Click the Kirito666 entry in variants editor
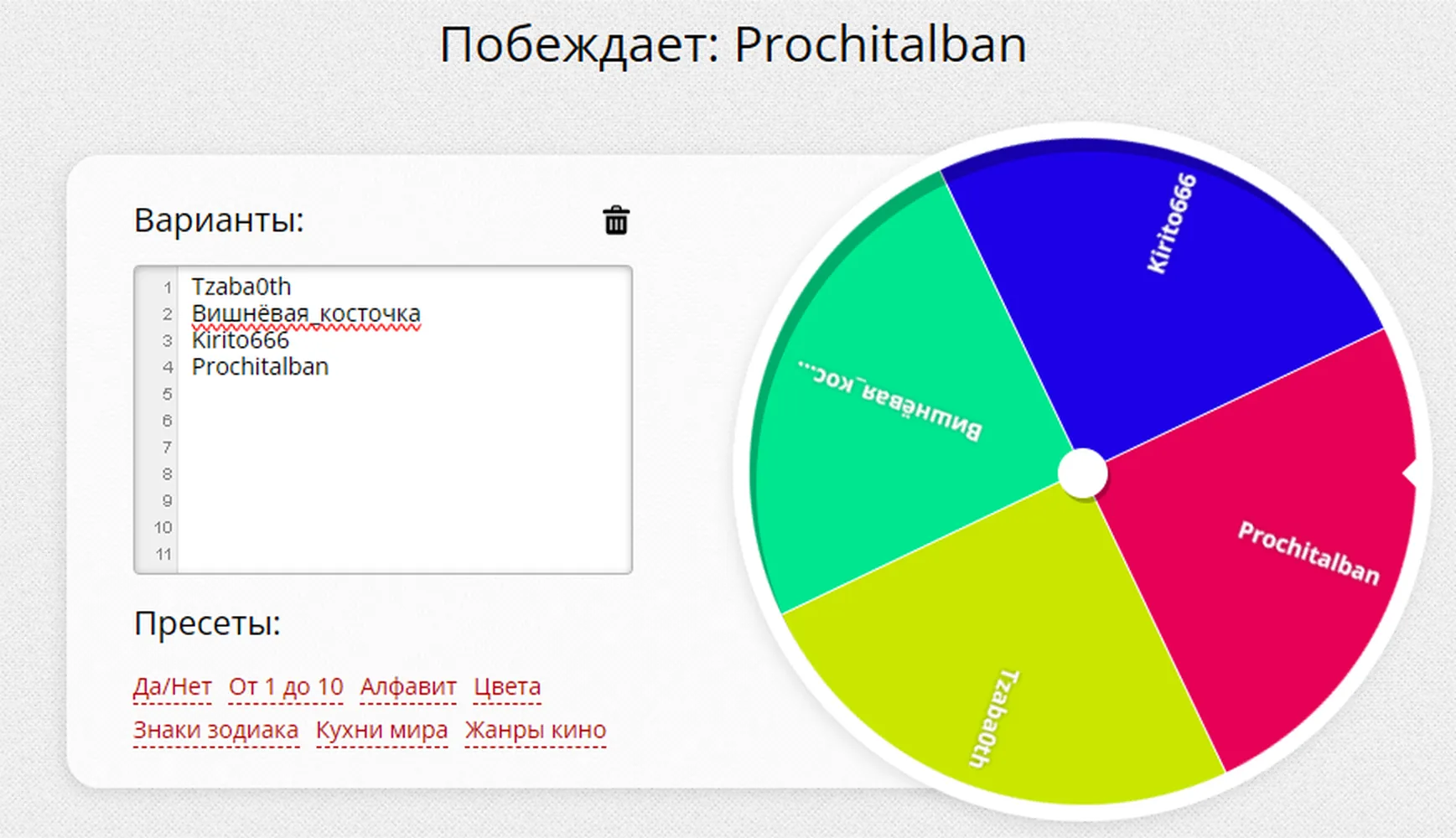 (x=241, y=340)
